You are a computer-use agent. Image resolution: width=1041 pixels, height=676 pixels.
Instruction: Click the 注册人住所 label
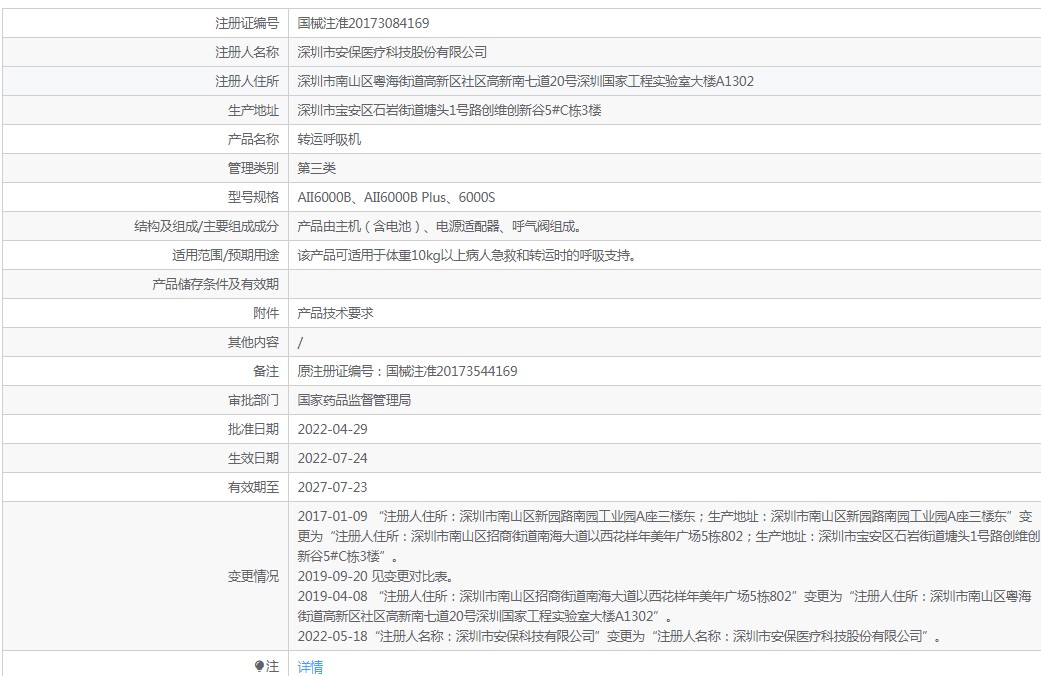(x=247, y=81)
